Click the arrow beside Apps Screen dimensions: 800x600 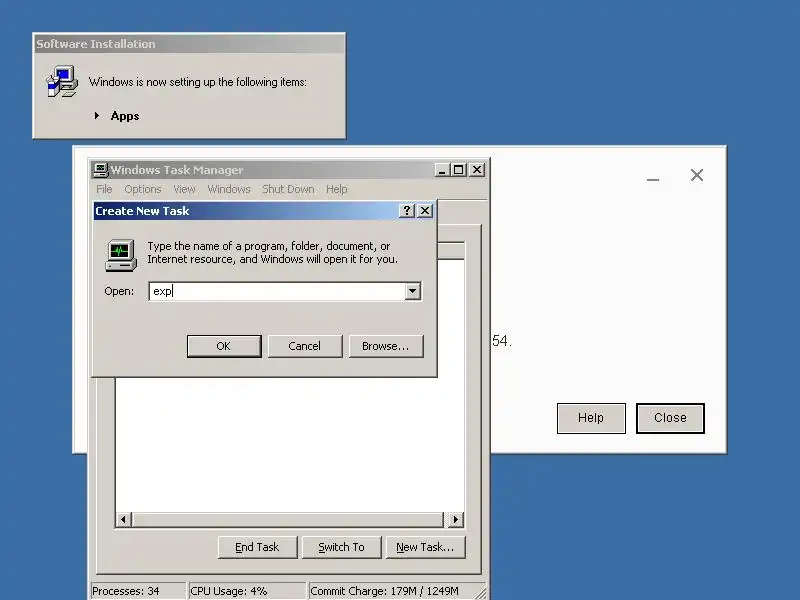[97, 116]
